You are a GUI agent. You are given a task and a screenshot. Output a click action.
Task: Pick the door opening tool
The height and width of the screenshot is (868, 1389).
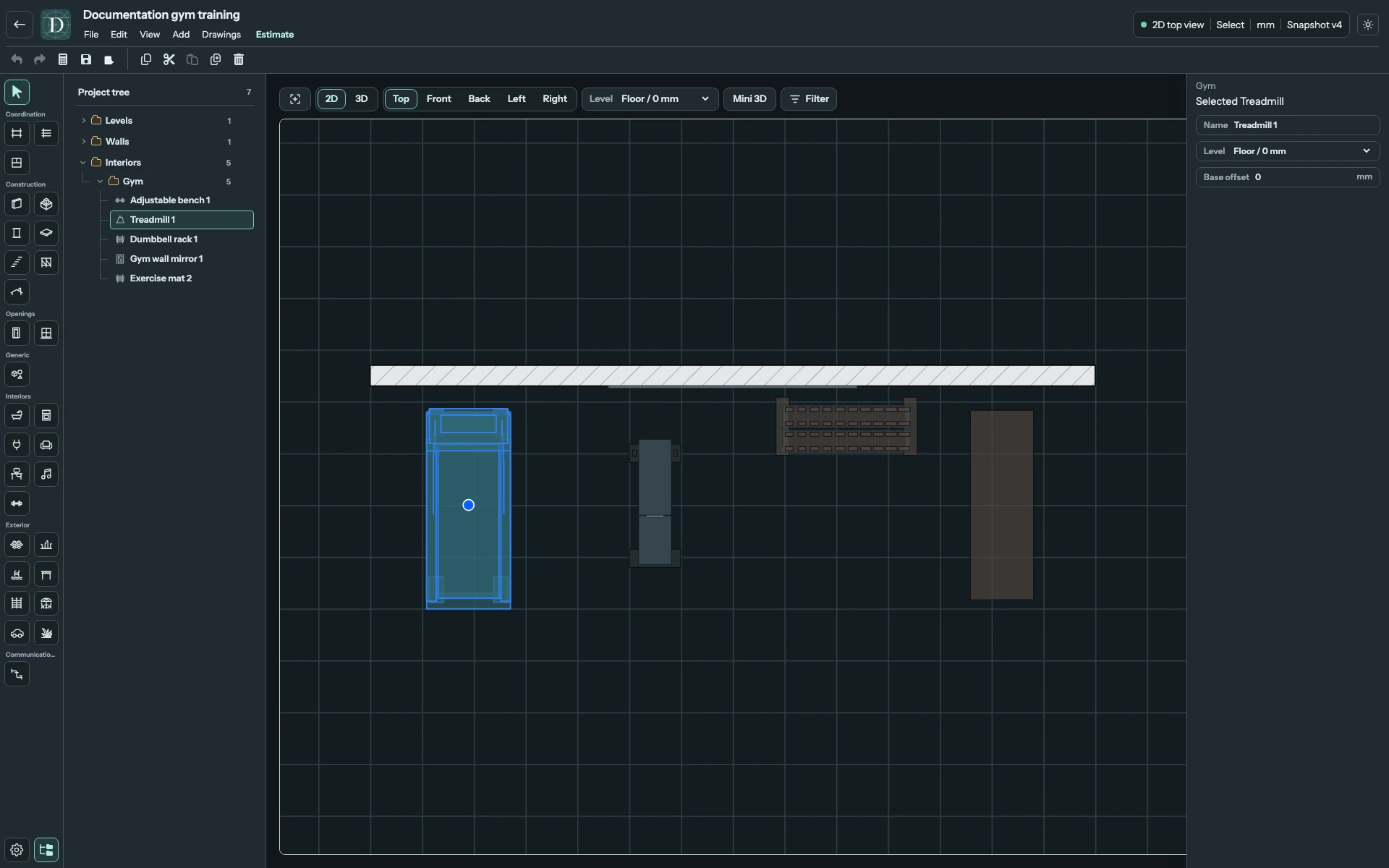[17, 333]
